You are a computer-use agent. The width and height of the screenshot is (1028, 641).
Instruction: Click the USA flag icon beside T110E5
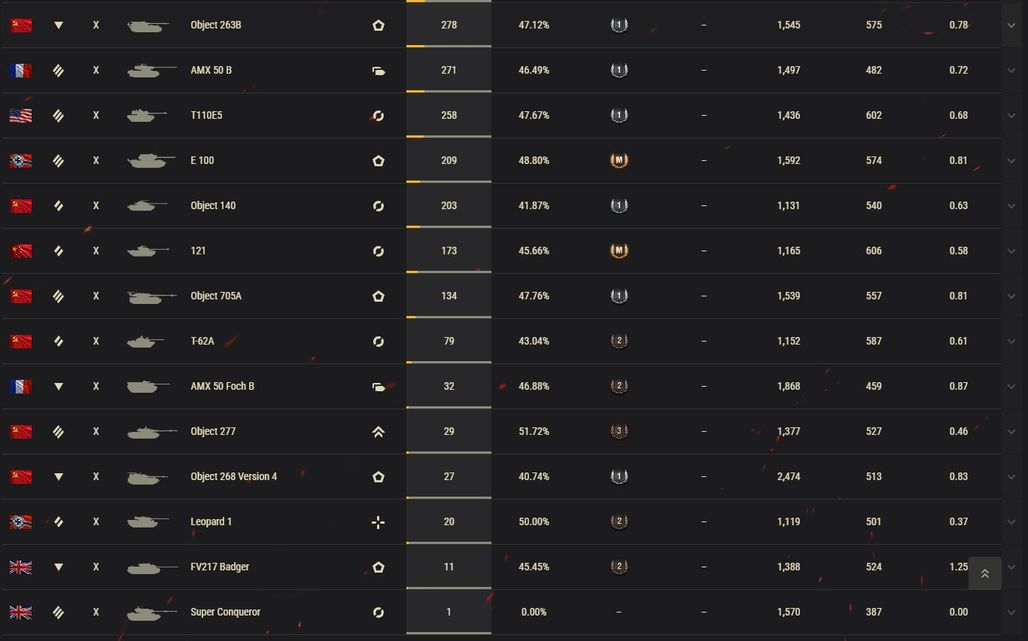click(21, 115)
